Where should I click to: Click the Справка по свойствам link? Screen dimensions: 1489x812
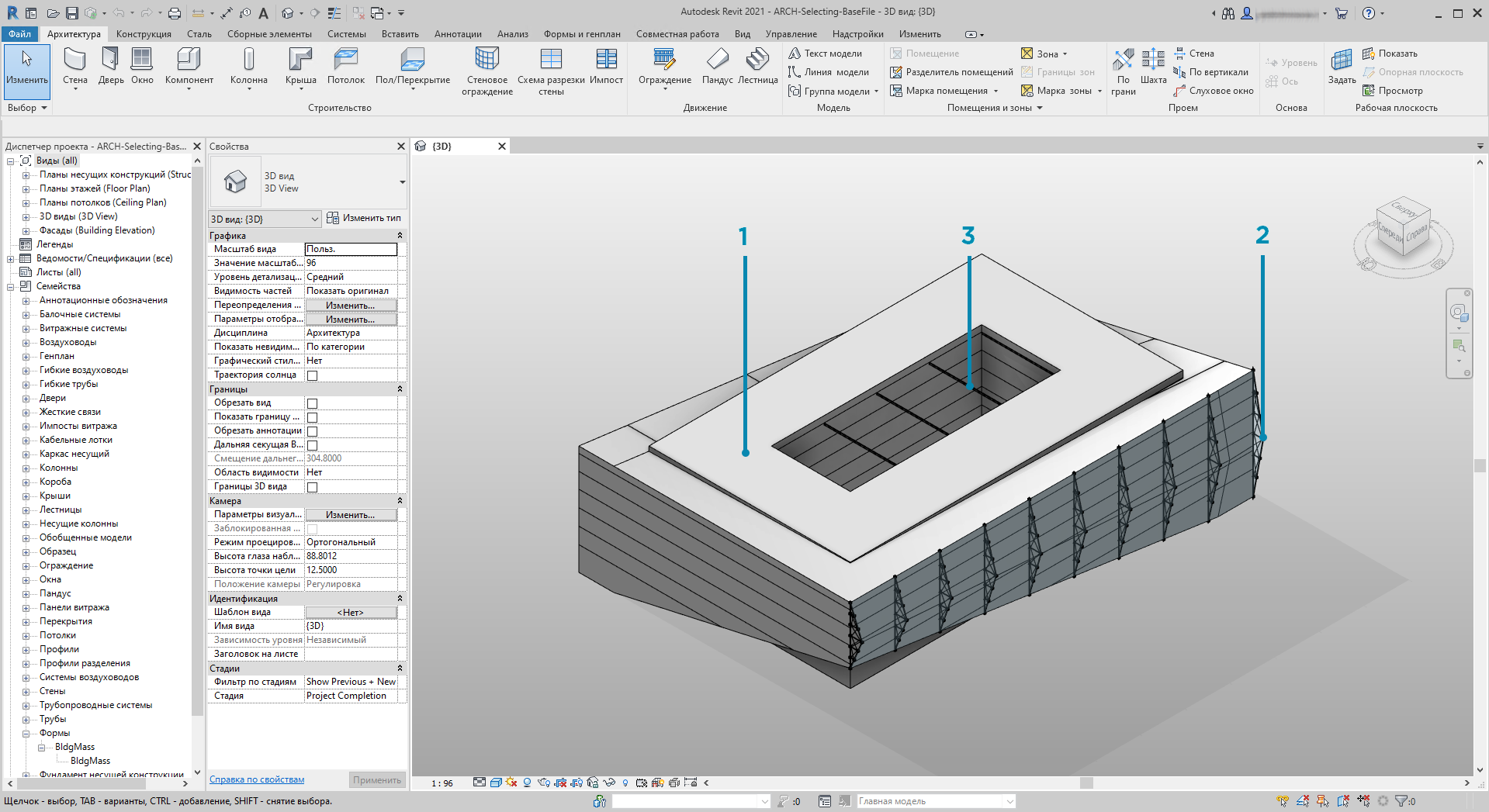click(x=257, y=779)
